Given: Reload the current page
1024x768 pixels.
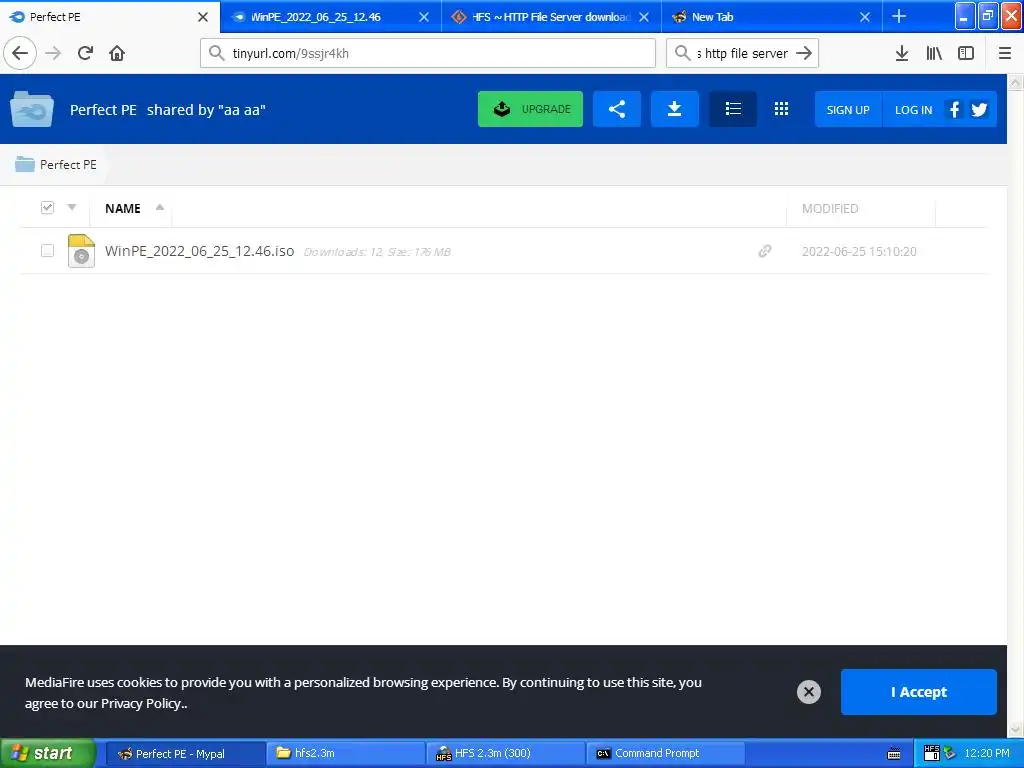Looking at the screenshot, I should (85, 53).
